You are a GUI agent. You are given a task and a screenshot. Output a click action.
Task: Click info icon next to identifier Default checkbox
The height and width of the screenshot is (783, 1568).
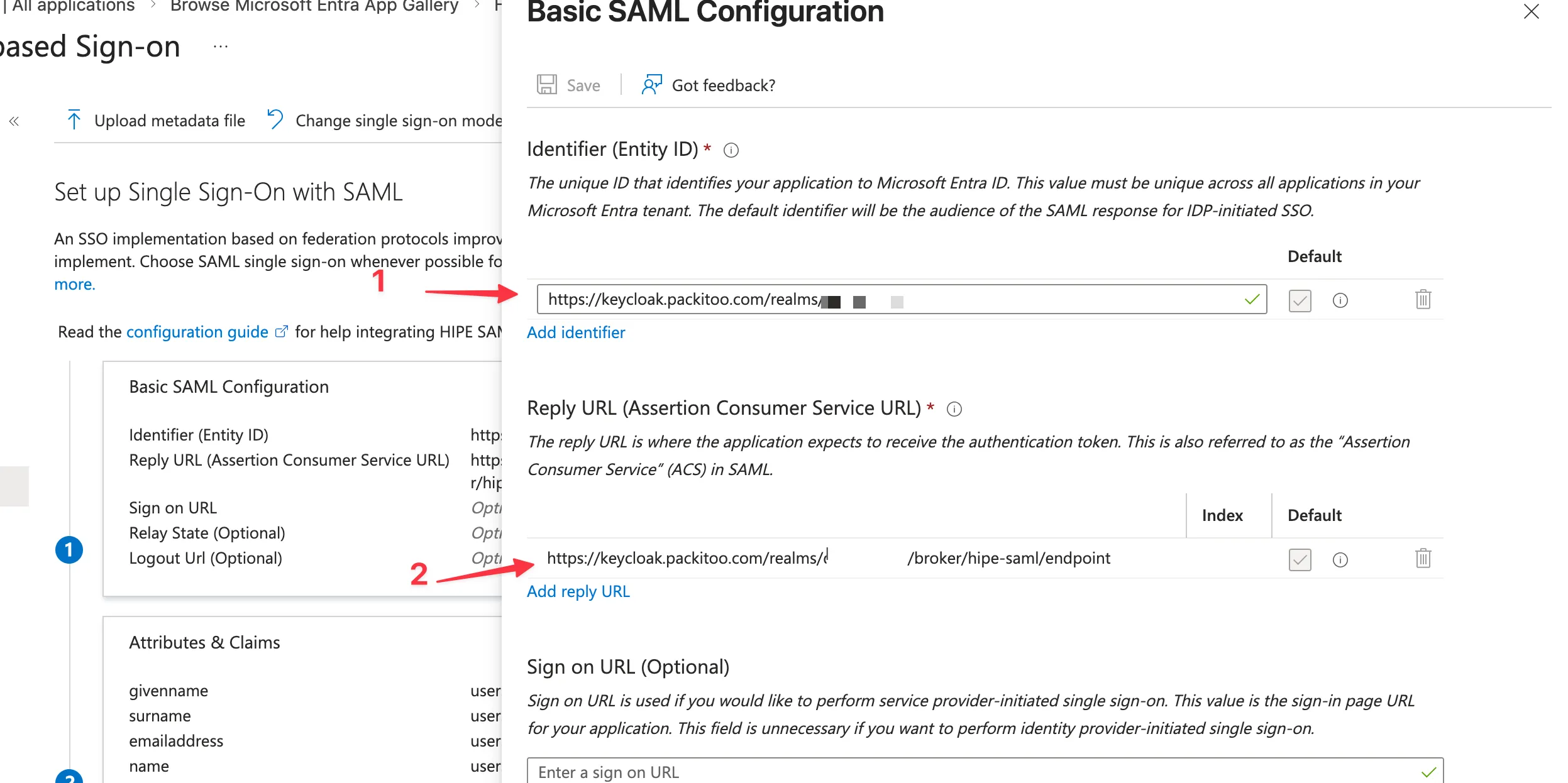[x=1340, y=300]
